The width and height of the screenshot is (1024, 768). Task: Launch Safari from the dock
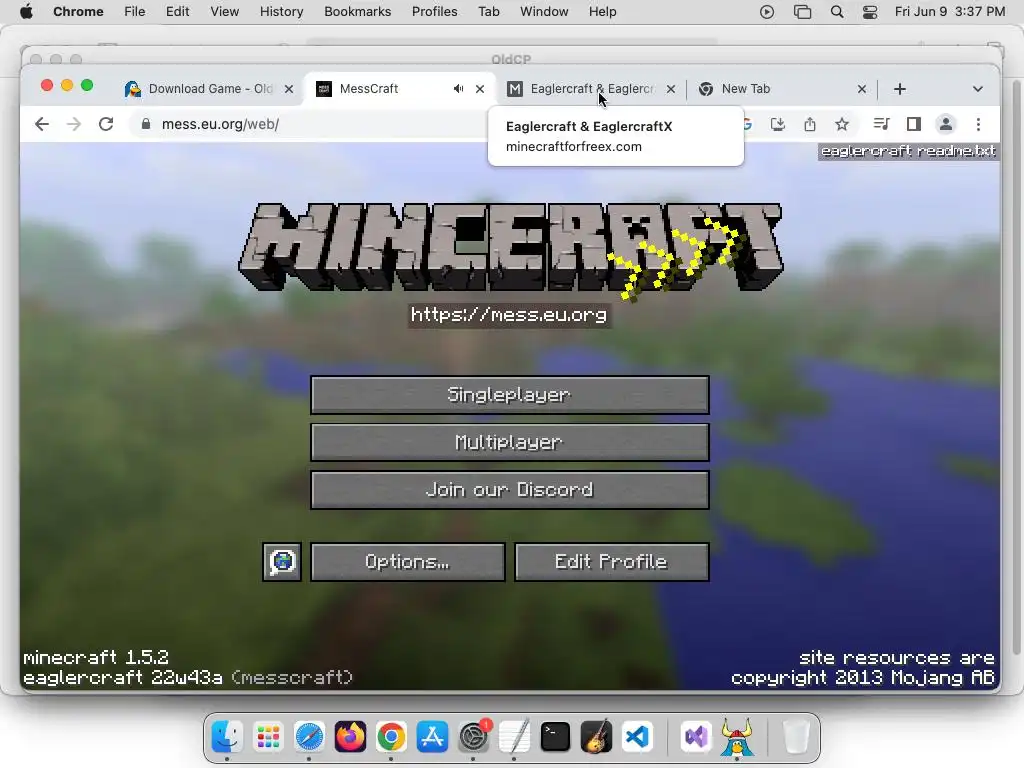tap(309, 737)
